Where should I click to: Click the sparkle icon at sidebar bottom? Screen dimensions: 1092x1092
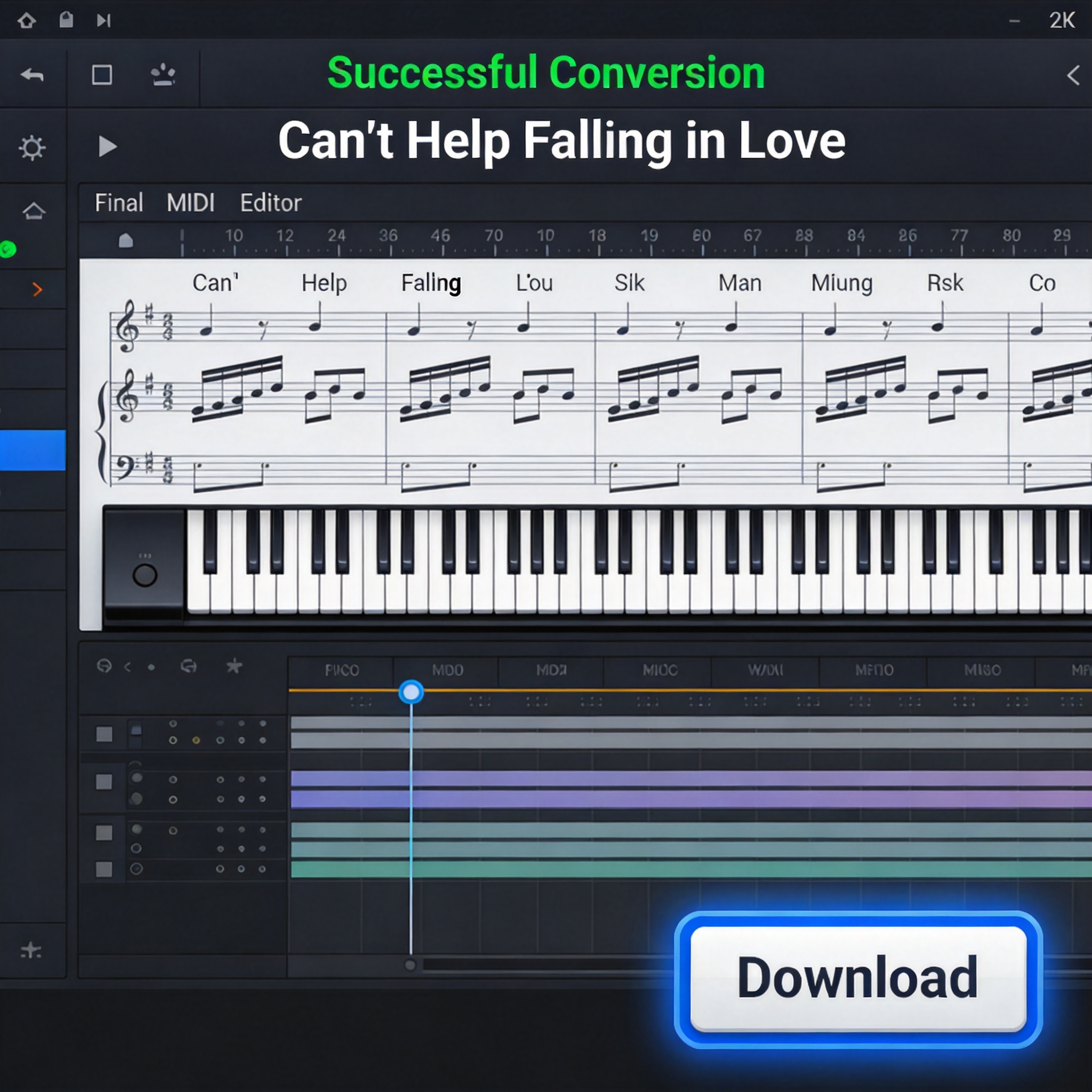coord(31,950)
